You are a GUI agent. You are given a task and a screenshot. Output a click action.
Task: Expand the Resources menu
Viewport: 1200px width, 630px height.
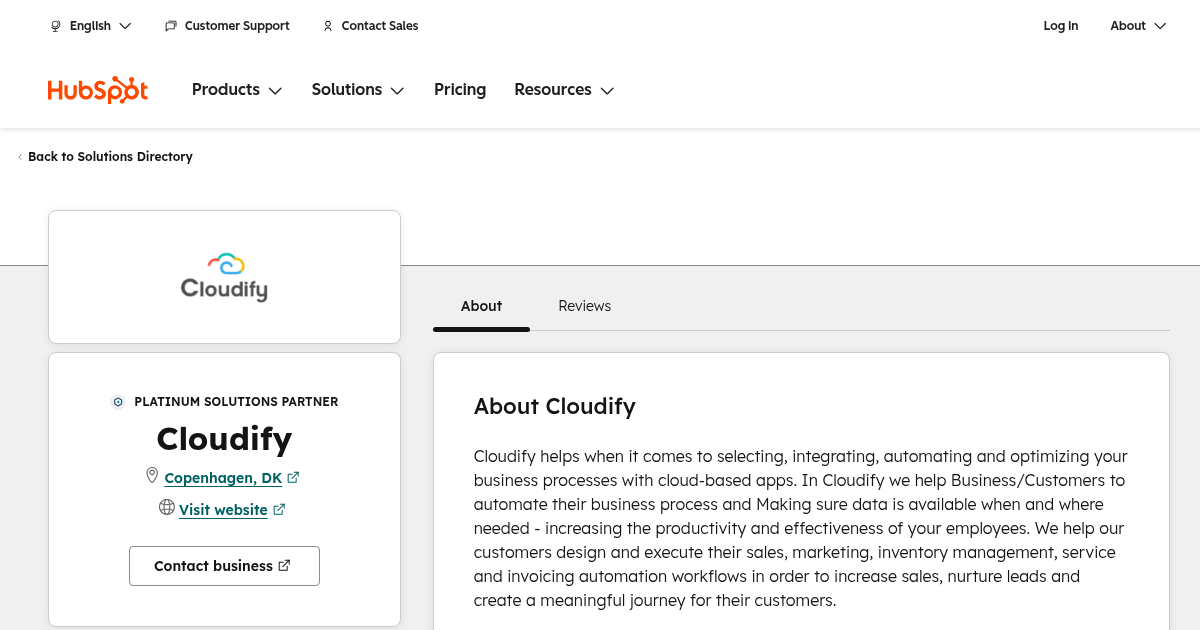564,90
